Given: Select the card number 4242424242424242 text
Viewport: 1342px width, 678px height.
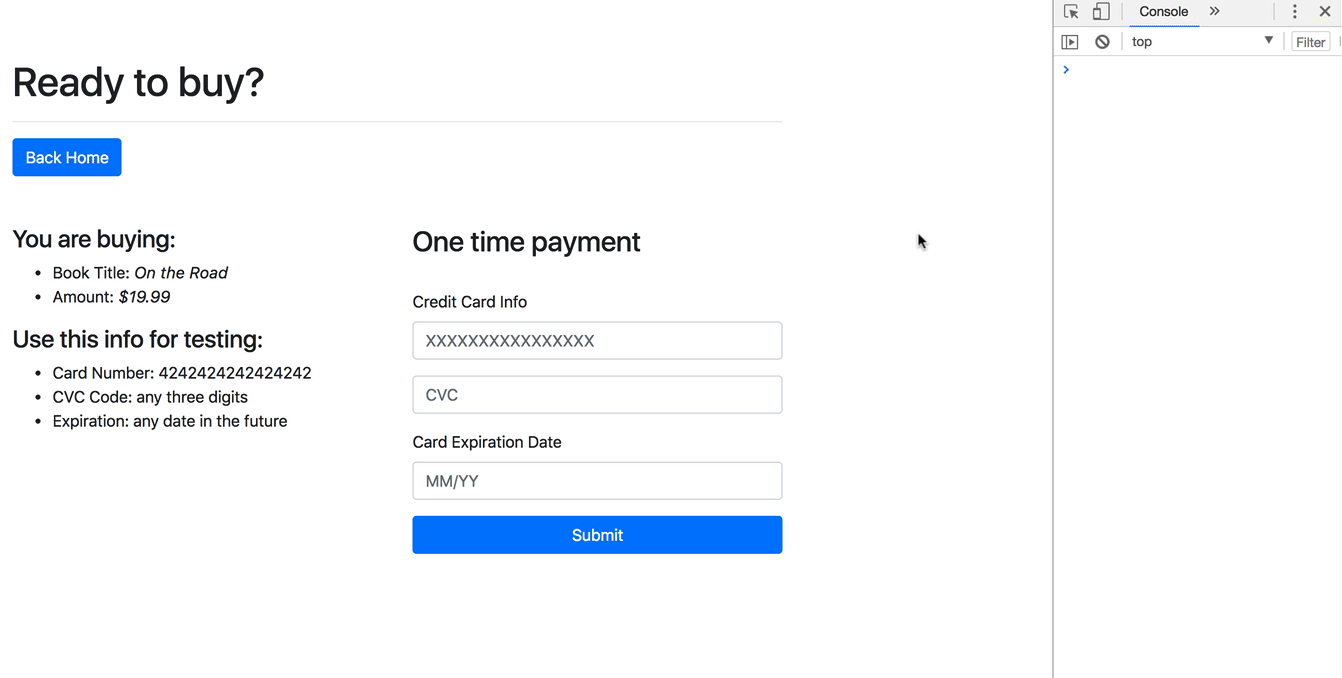Looking at the screenshot, I should pyautogui.click(x=235, y=372).
